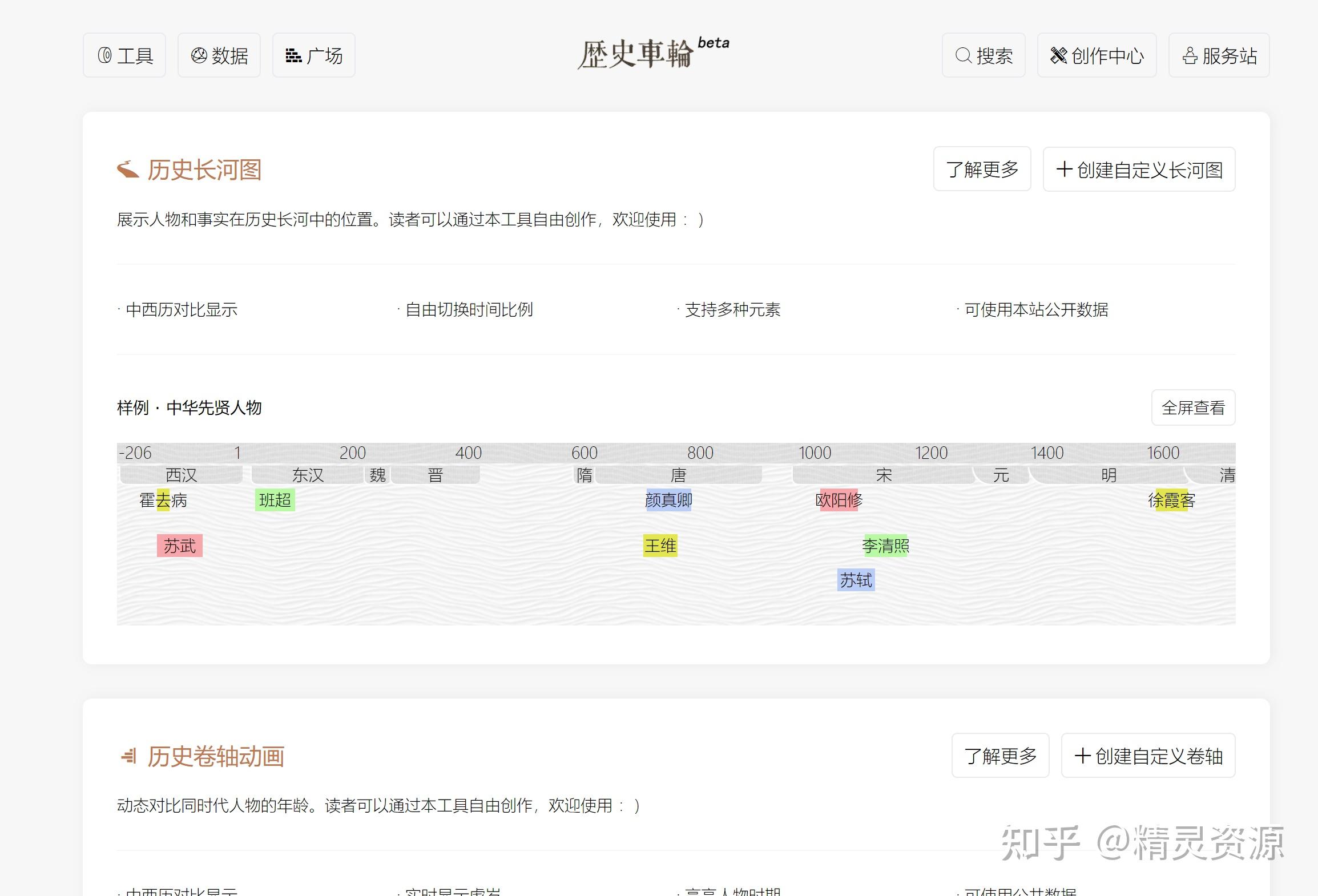Click the 工具 fingerprint icon
1318x896 pixels.
[x=104, y=55]
